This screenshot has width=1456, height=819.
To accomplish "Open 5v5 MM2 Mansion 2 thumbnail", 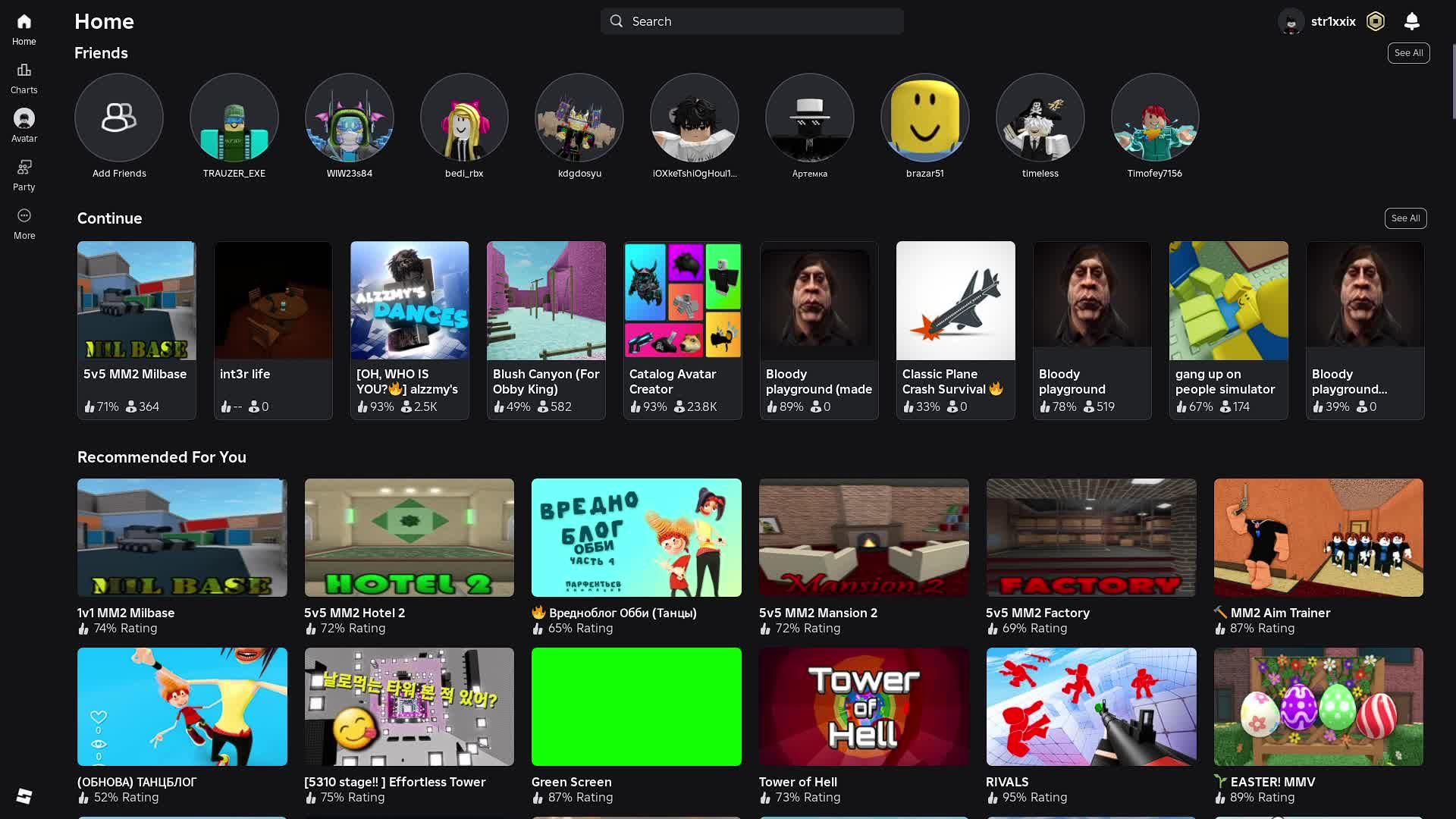I will click(x=864, y=538).
